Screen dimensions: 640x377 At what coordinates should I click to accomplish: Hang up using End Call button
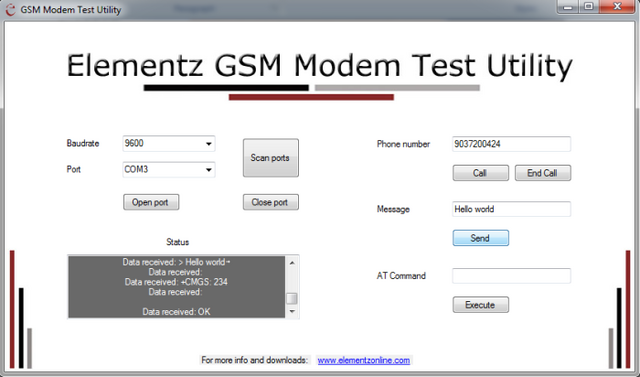542,173
